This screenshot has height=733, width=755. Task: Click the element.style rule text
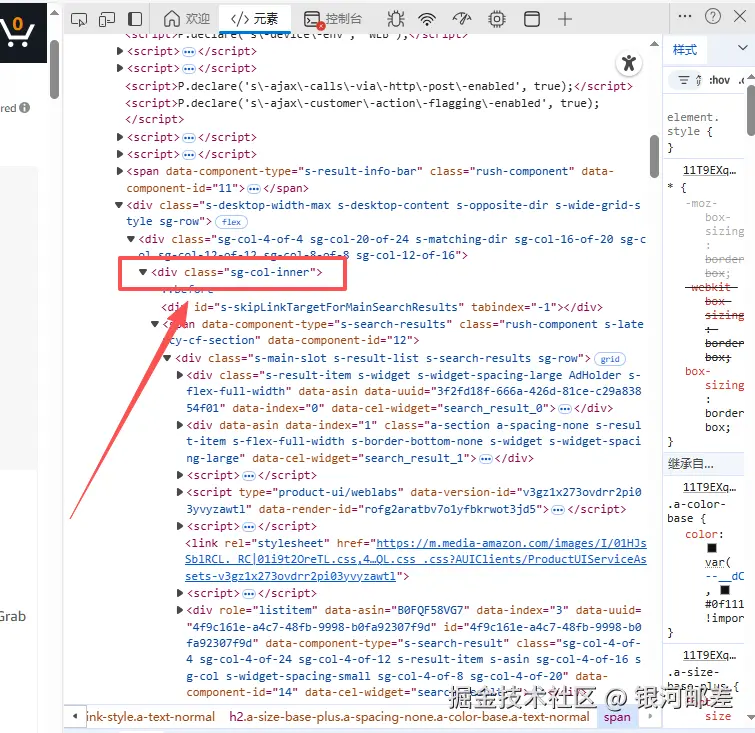coord(692,124)
